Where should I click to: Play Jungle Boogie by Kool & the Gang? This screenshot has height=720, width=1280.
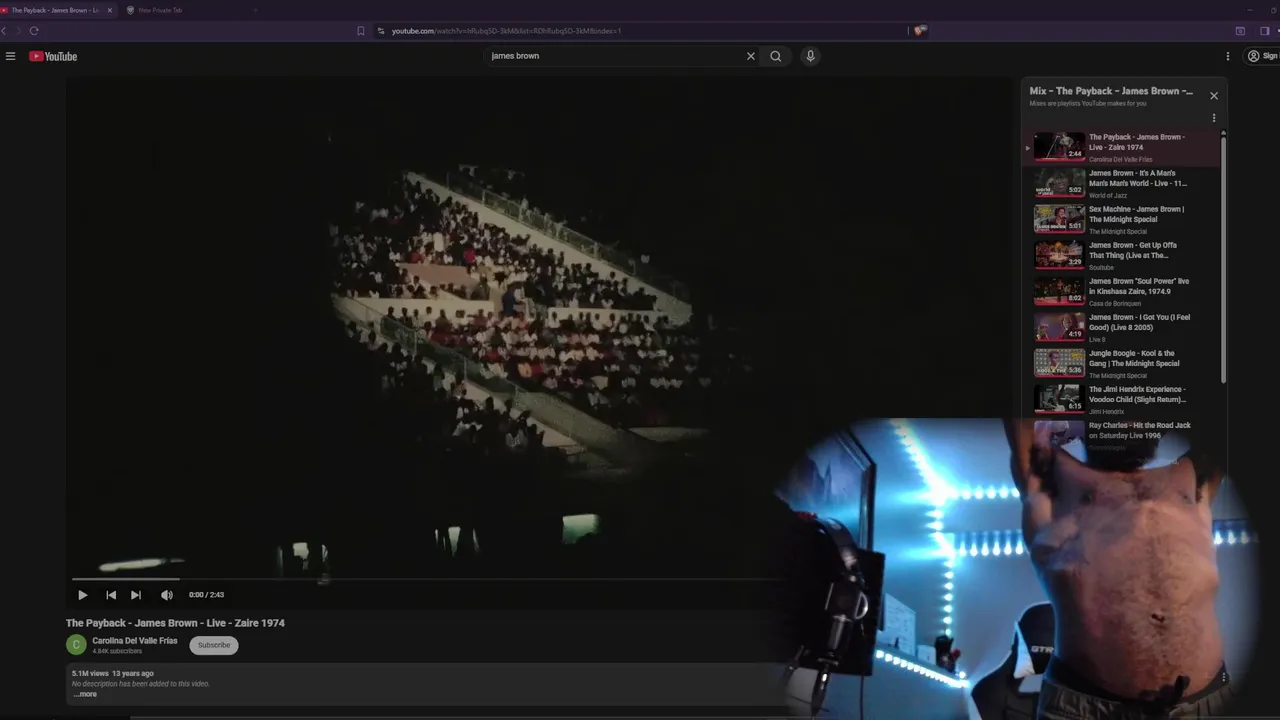click(x=1123, y=363)
